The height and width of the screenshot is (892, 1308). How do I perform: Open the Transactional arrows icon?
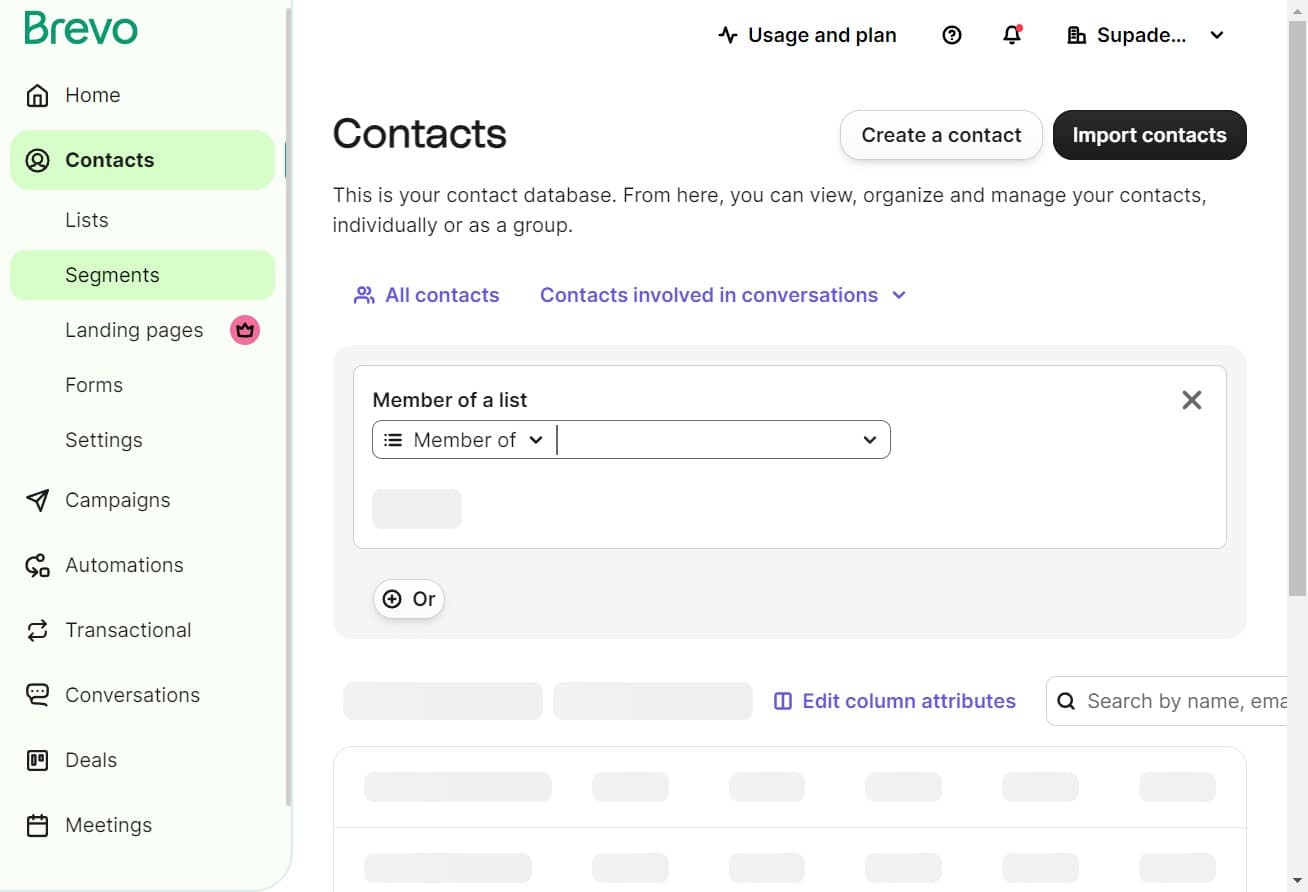click(37, 630)
